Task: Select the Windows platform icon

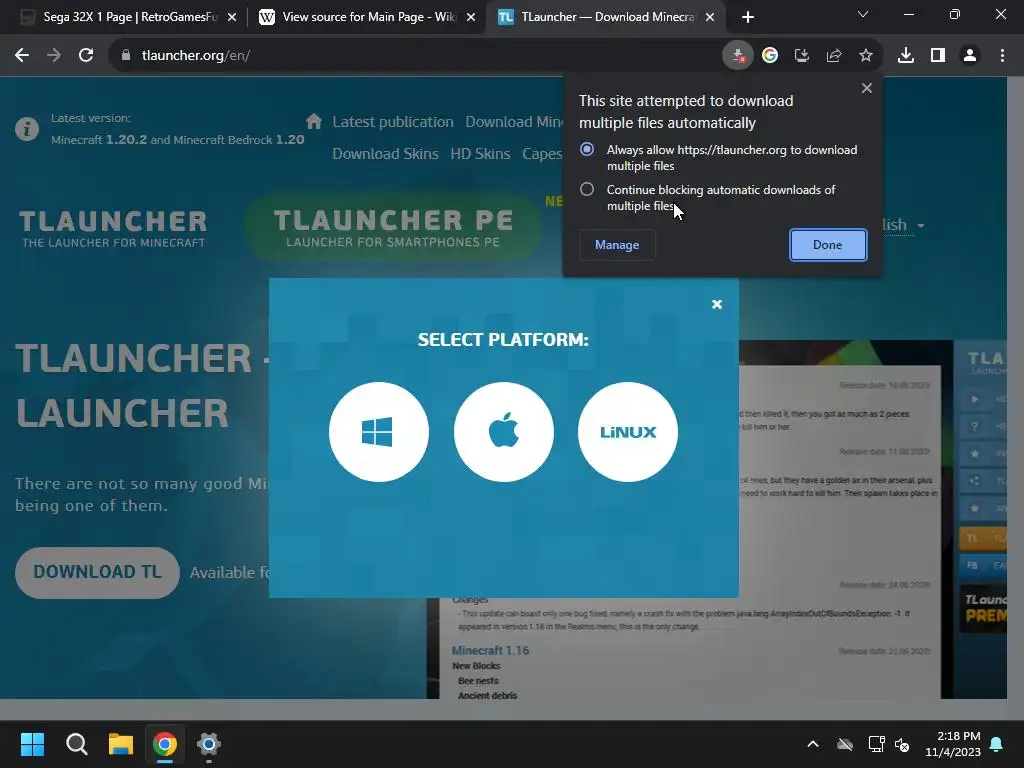Action: click(379, 432)
